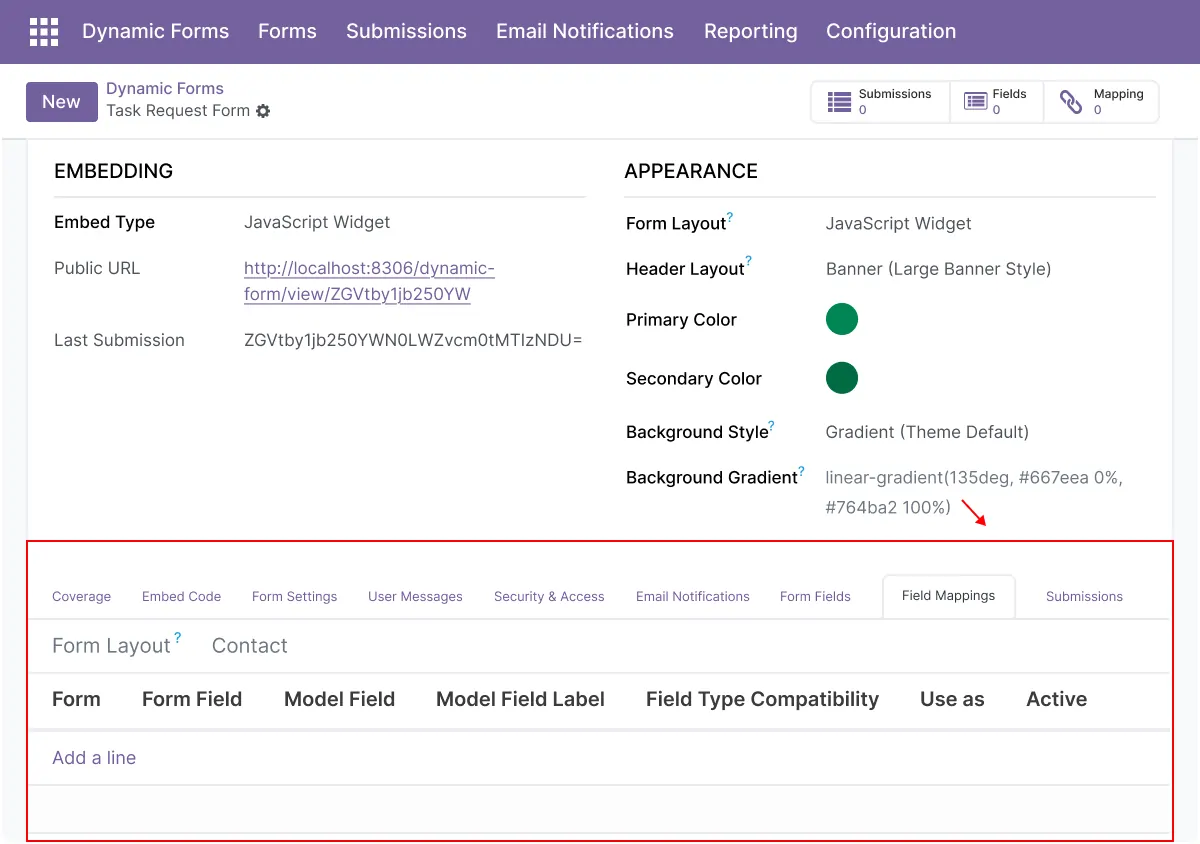Screen dimensions: 1200x844
Task: Click the linear-gradient Background Gradient field
Action: 974,492
